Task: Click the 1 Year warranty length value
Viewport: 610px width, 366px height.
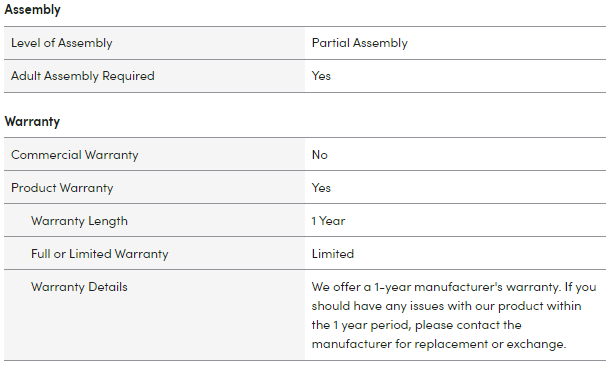Action: (x=328, y=221)
